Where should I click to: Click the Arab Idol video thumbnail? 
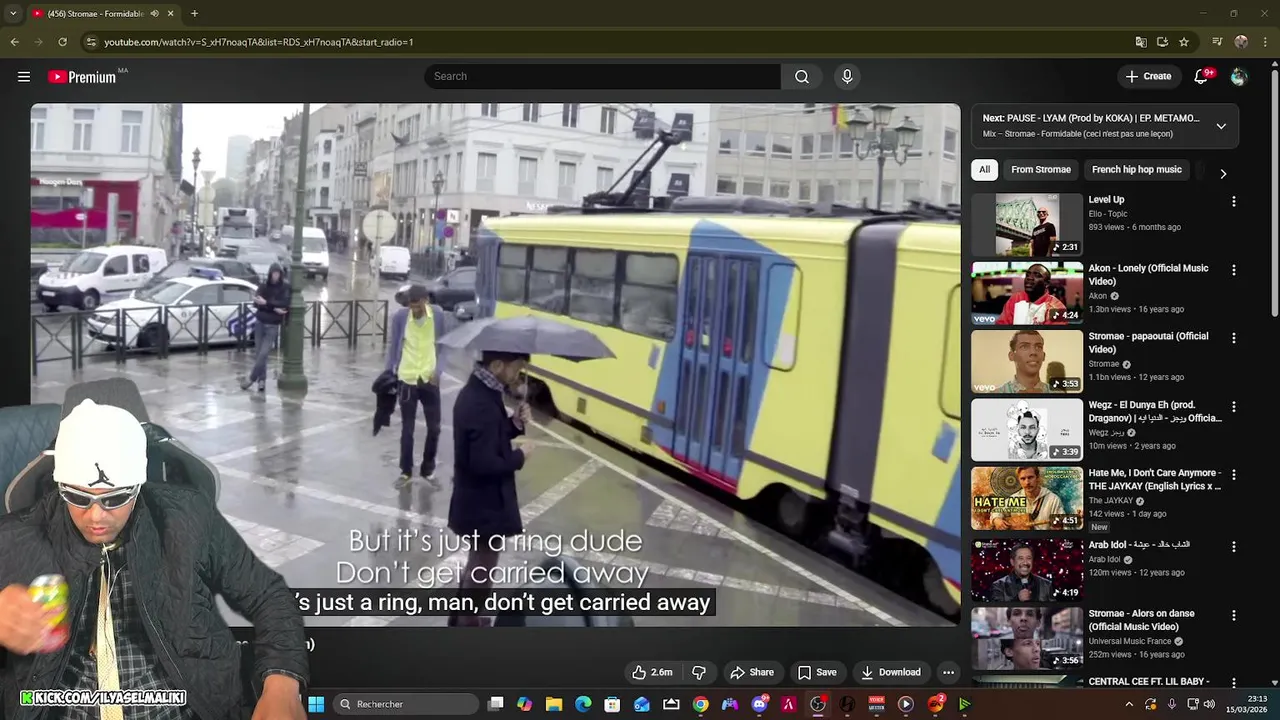(x=1027, y=570)
